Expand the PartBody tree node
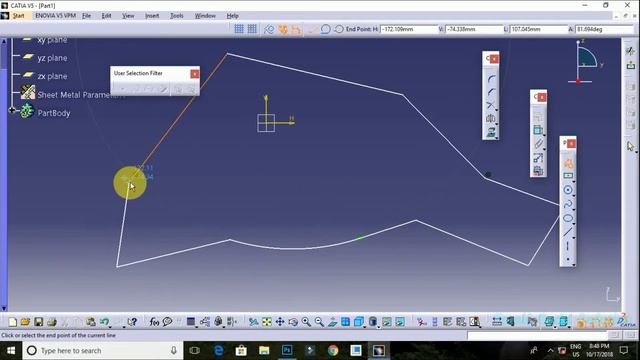Image resolution: width=640 pixels, height=360 pixels. (12, 110)
